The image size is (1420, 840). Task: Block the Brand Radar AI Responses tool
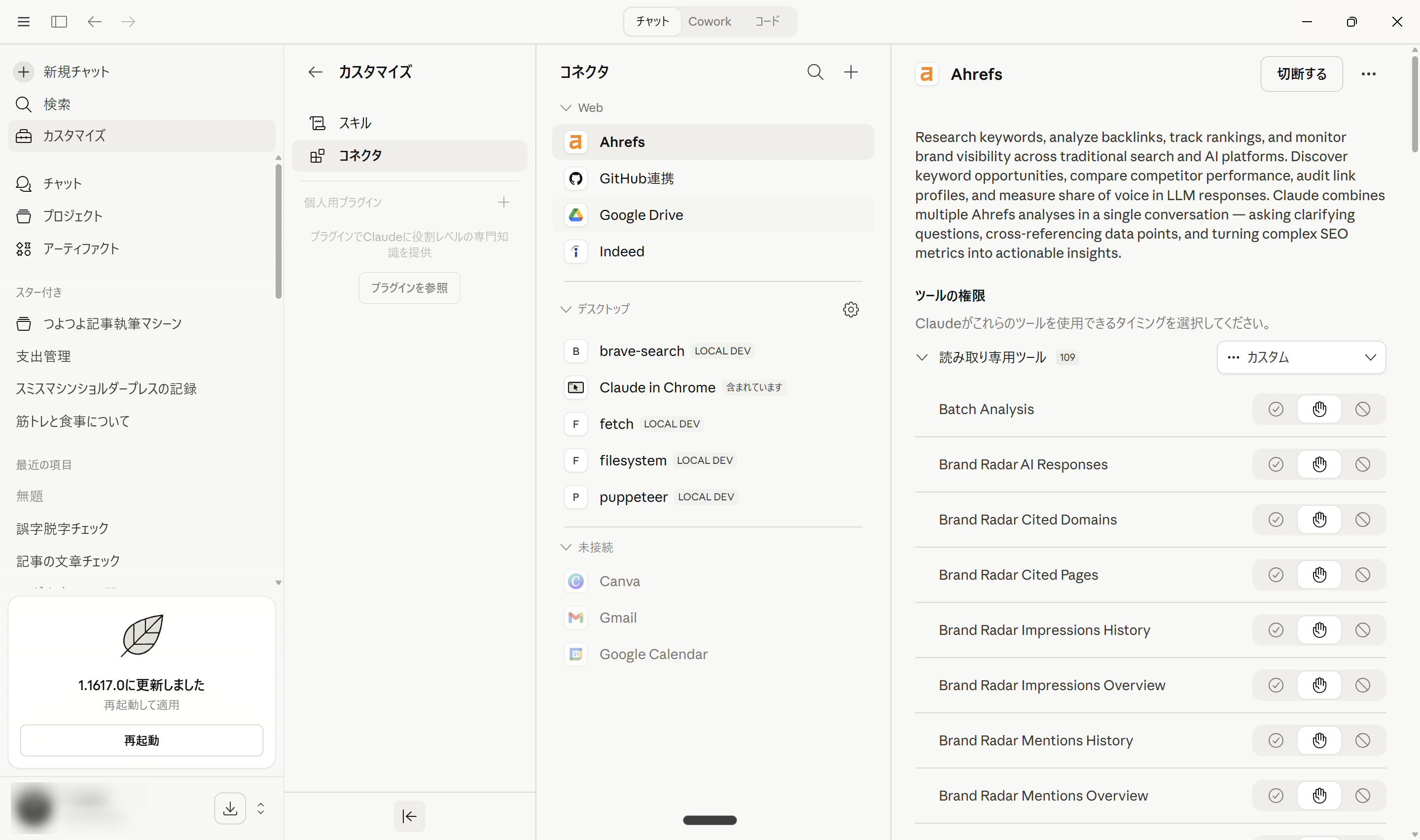pyautogui.click(x=1362, y=464)
